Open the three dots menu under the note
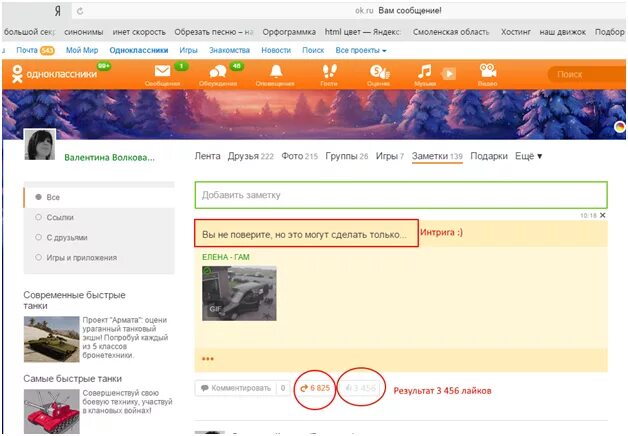The width and height of the screenshot is (628, 436). pyautogui.click(x=207, y=359)
